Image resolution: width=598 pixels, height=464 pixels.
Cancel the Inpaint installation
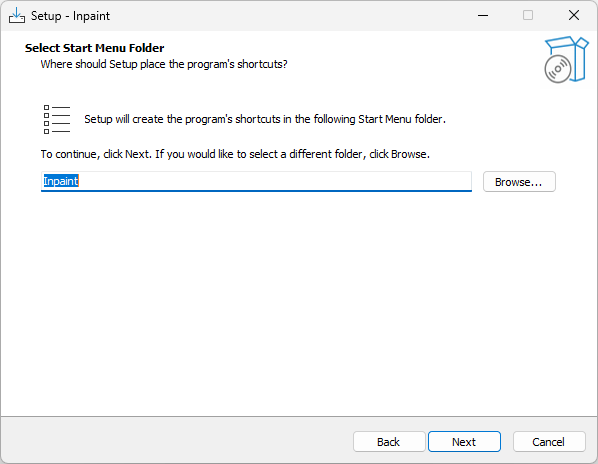pos(549,442)
